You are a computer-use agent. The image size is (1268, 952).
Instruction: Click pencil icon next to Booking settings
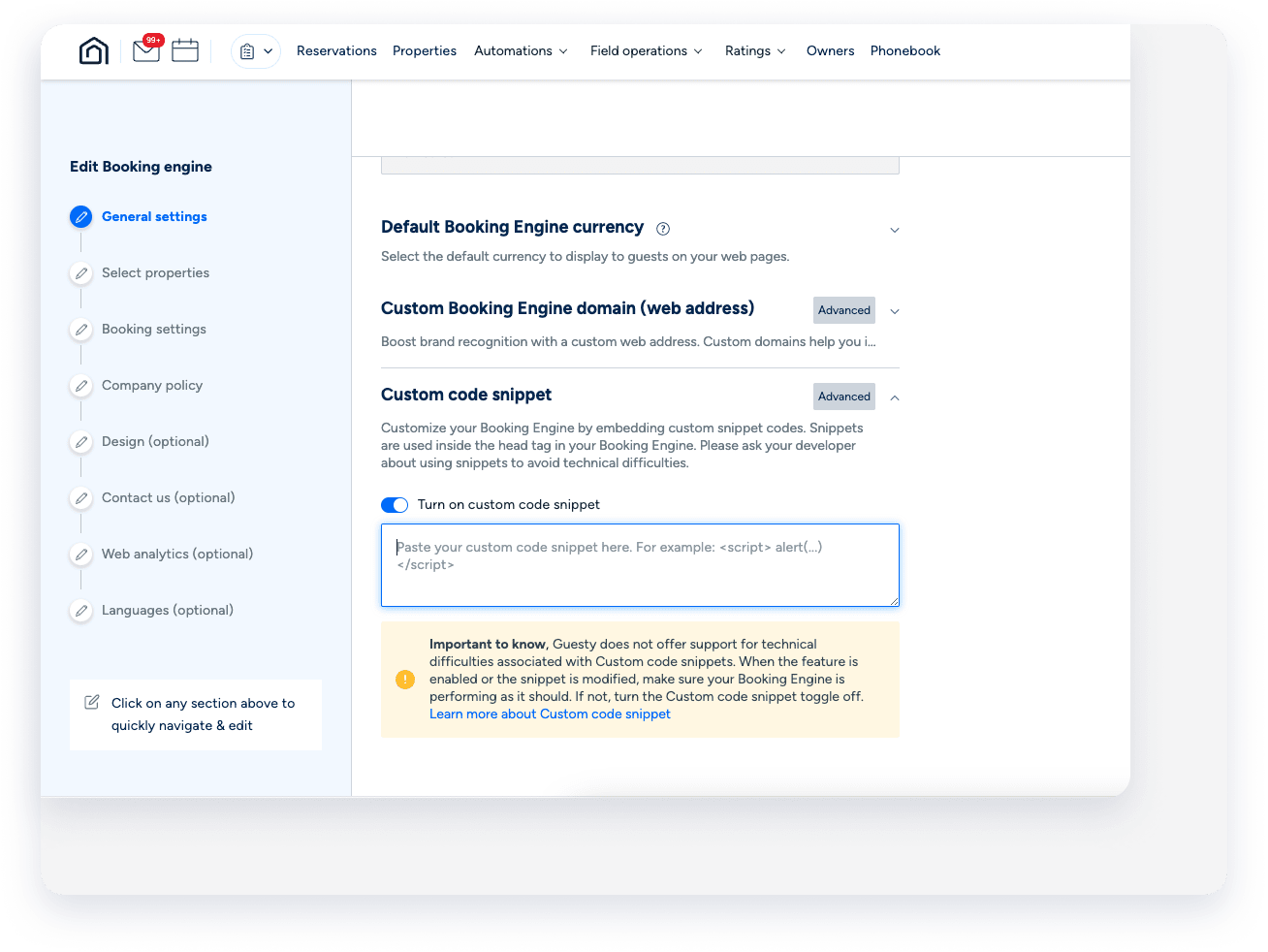[x=81, y=330]
